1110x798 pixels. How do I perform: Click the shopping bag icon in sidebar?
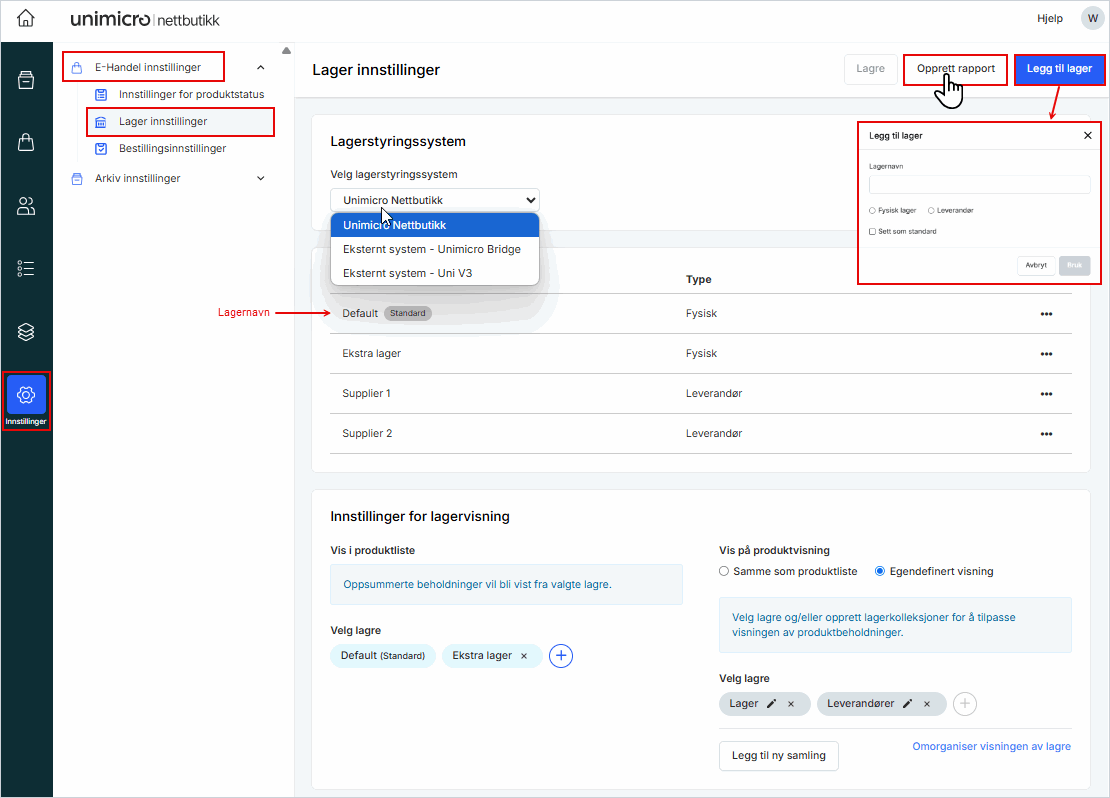click(x=26, y=143)
